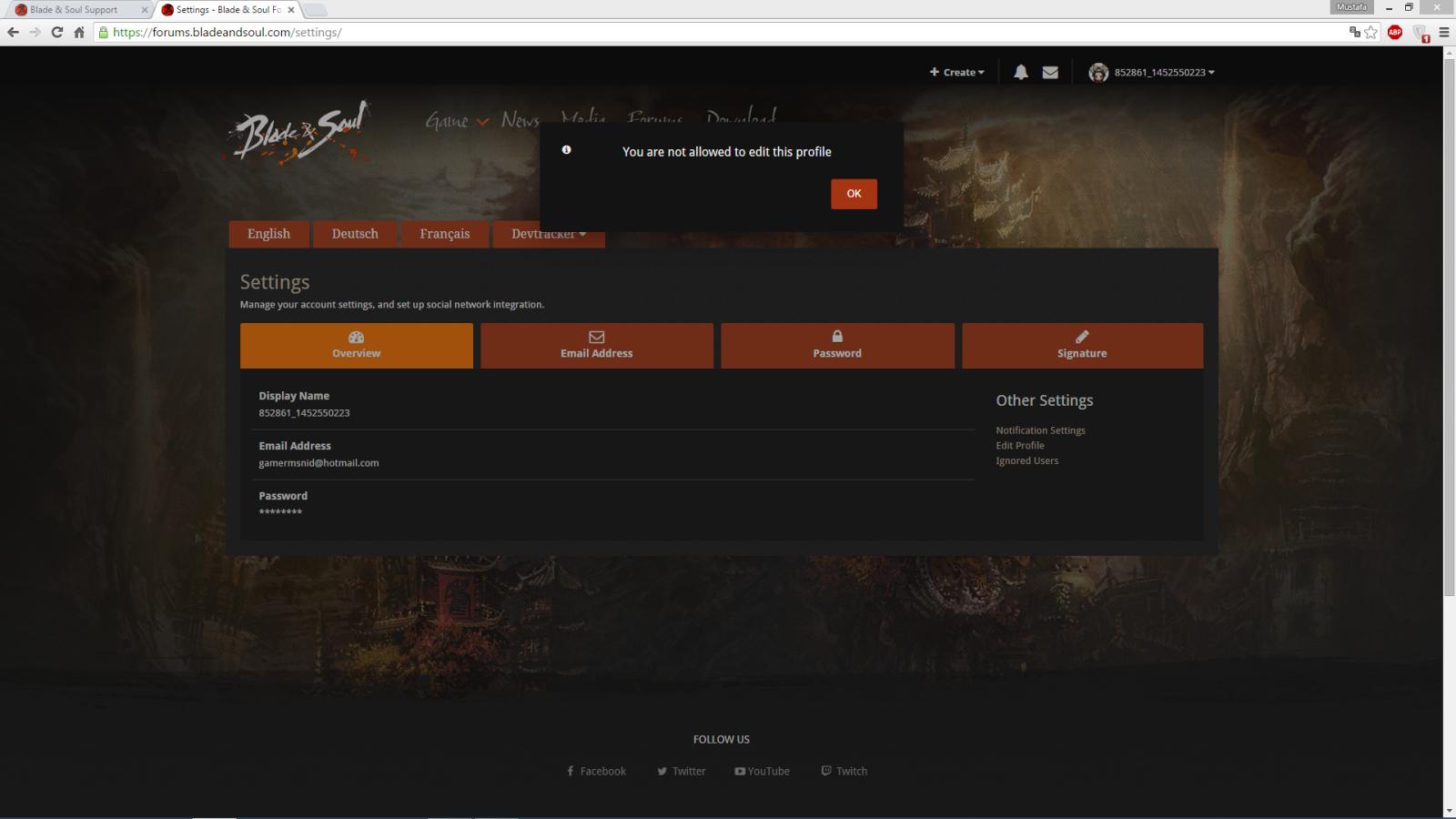Click the Settings page heading
The image size is (1456, 819).
click(x=275, y=282)
